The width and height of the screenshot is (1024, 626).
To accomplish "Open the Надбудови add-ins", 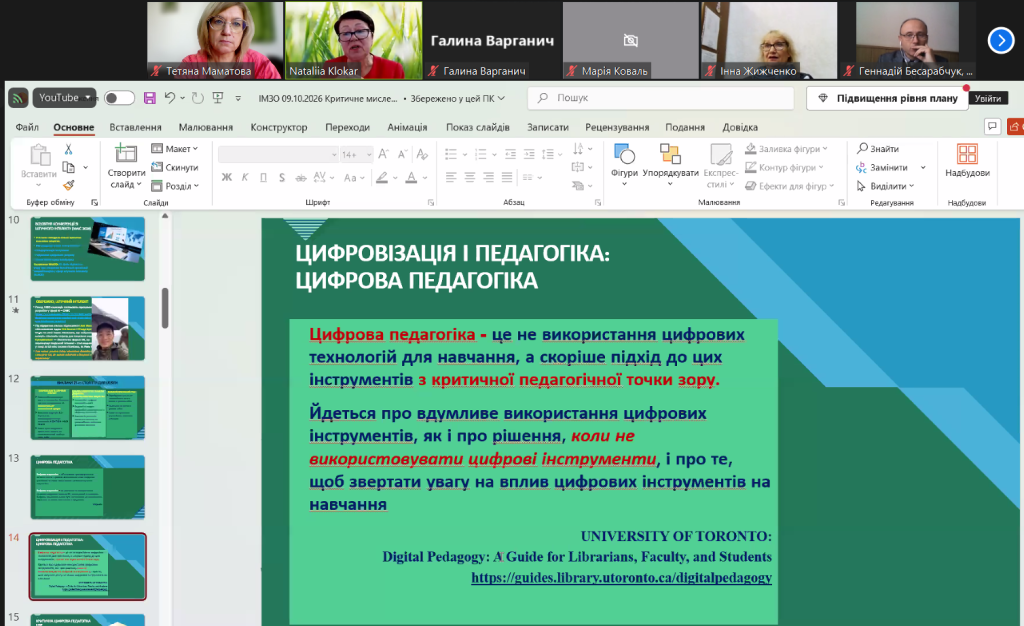I will click(x=967, y=161).
